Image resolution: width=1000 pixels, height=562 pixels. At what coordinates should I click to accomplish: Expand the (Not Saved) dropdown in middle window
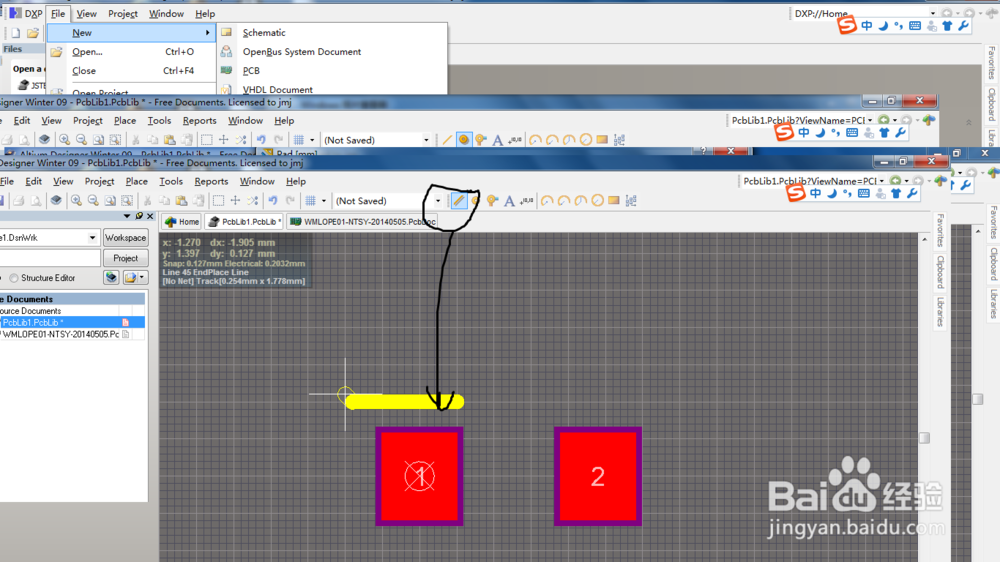pos(426,140)
